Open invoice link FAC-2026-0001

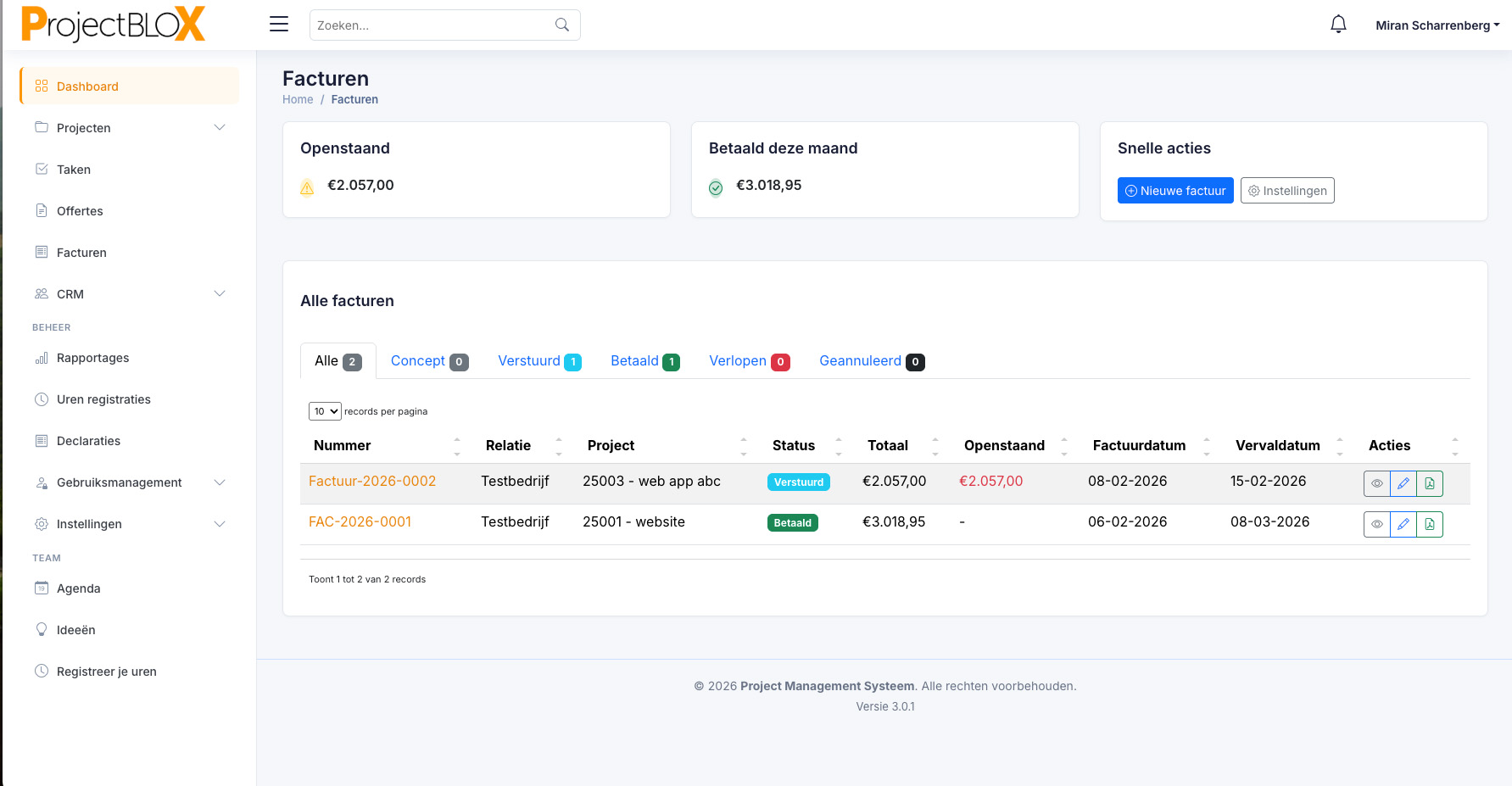tap(360, 522)
